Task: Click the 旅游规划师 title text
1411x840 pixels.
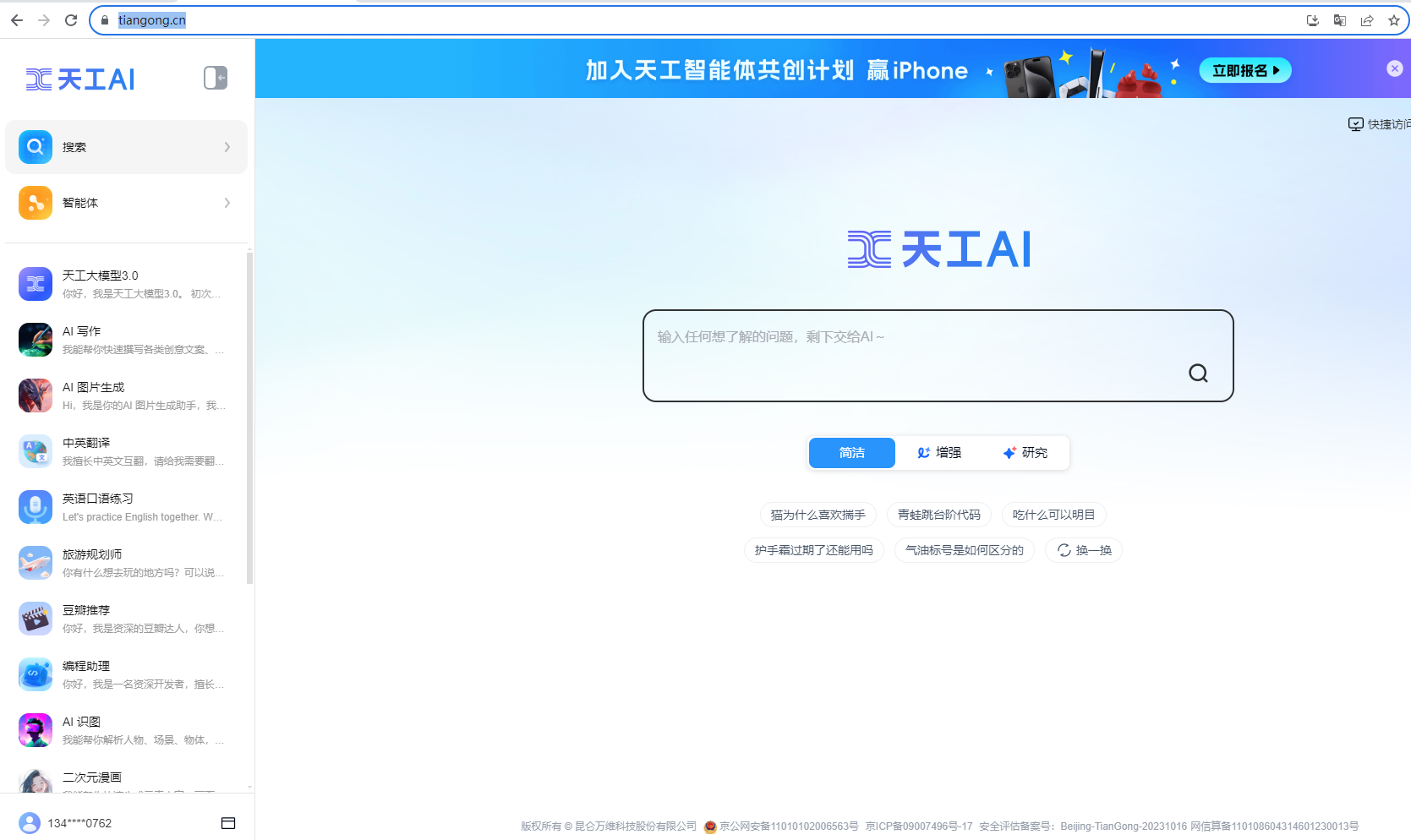Action: (x=92, y=554)
